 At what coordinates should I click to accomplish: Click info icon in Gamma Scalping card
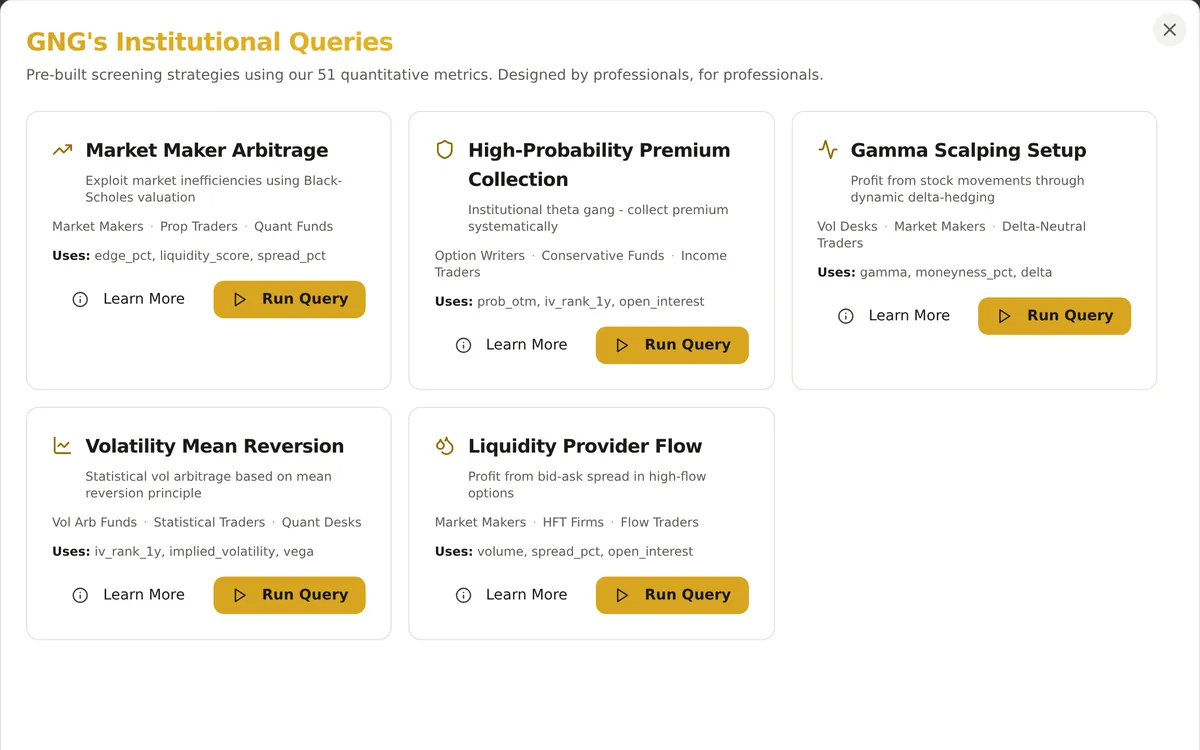(x=846, y=316)
